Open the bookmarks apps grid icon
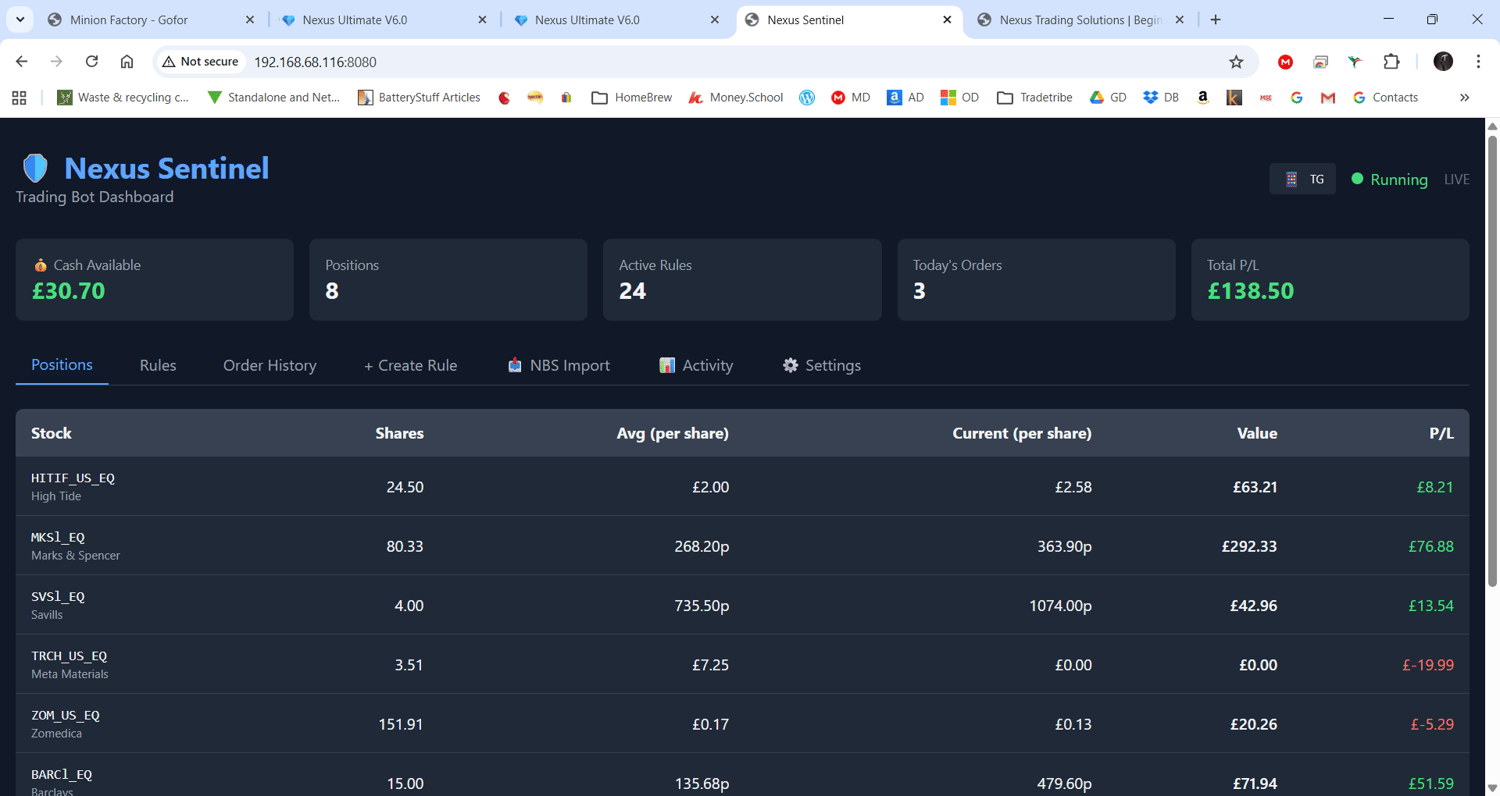1500x796 pixels. tap(19, 97)
